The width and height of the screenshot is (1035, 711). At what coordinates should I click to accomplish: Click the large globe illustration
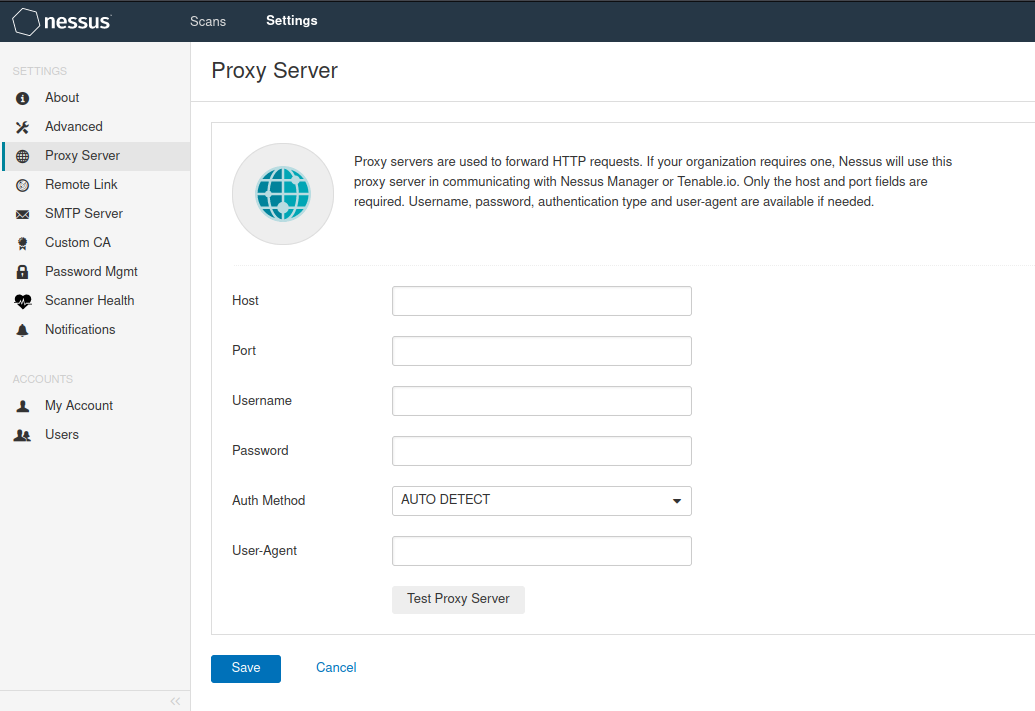[x=283, y=194]
